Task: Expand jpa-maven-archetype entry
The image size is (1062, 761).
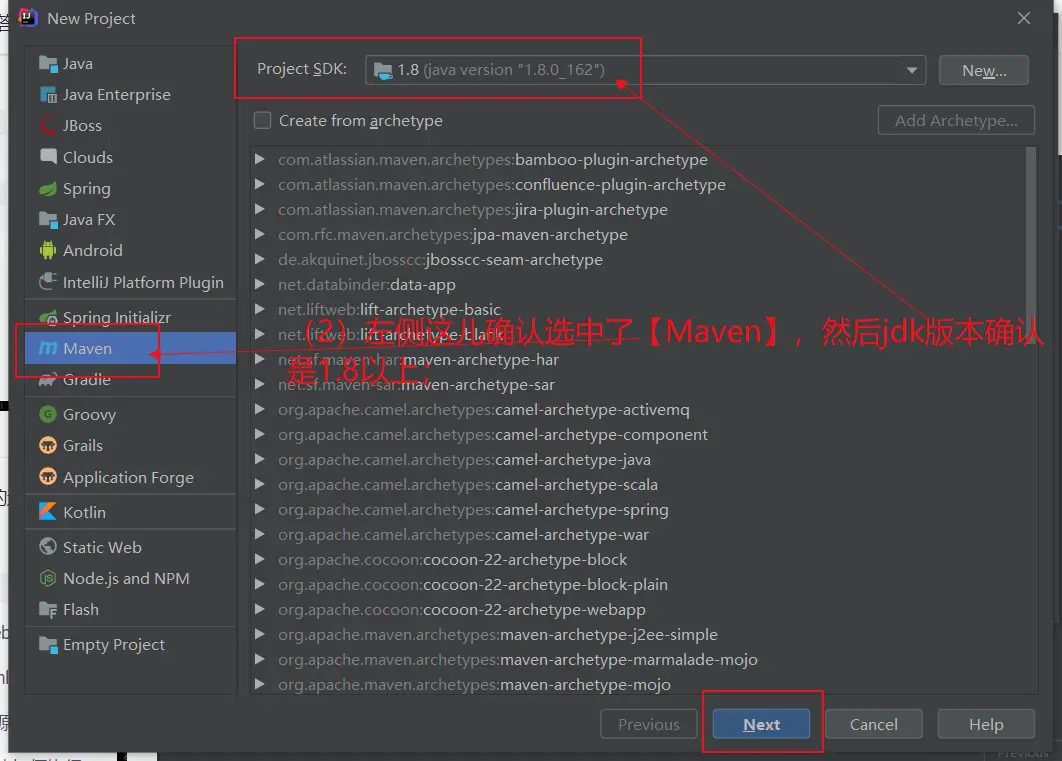Action: coord(259,234)
